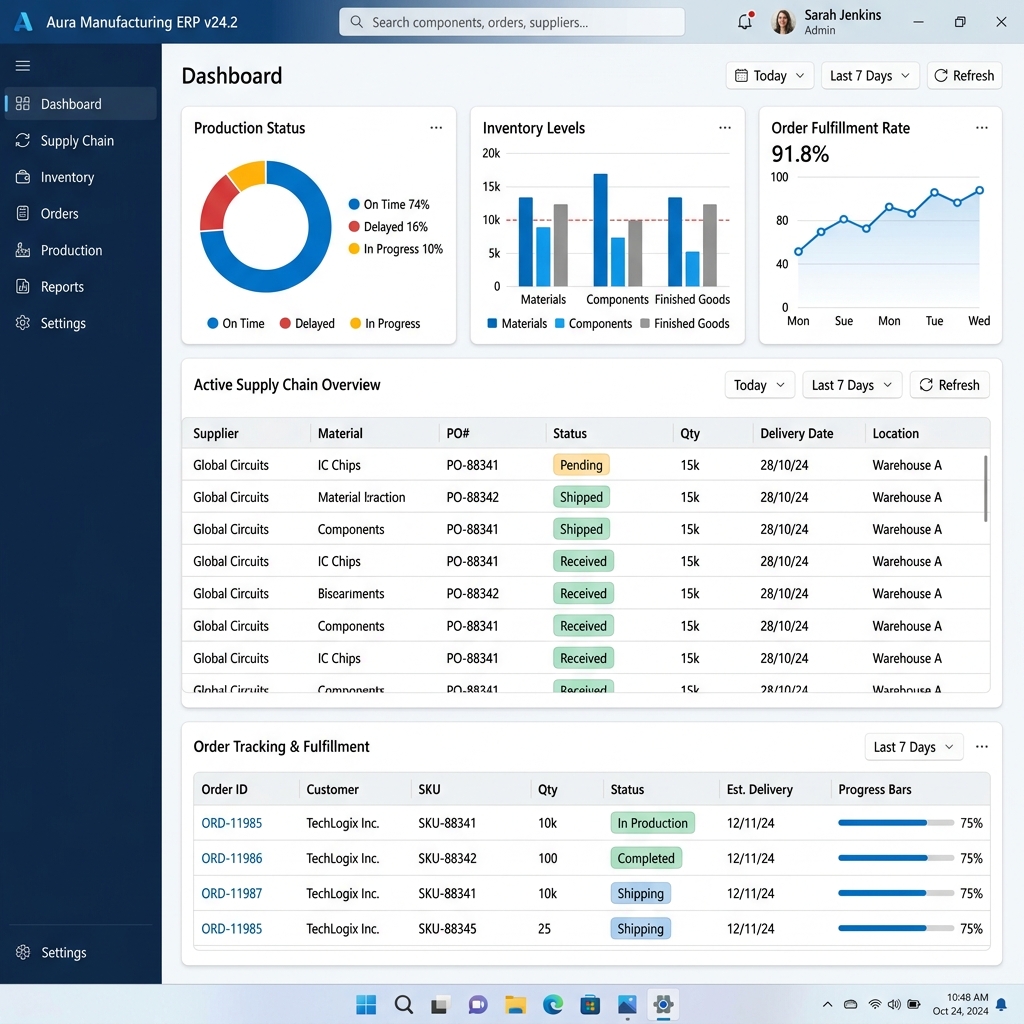Toggle the hamburger menu in sidebar
Image resolution: width=1024 pixels, height=1024 pixels.
click(22, 65)
